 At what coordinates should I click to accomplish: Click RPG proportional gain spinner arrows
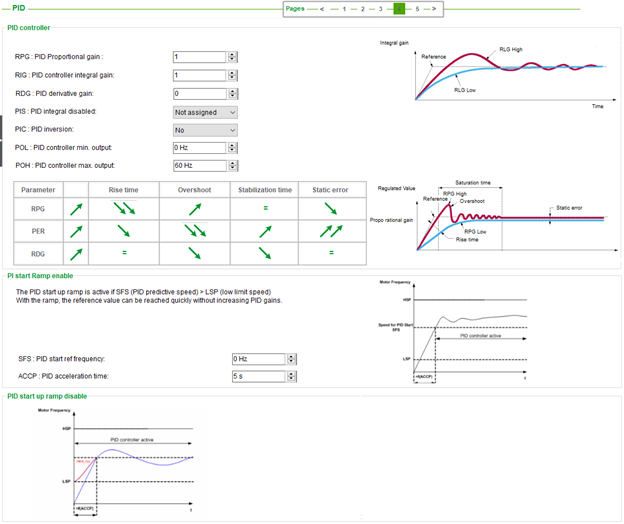(x=232, y=57)
